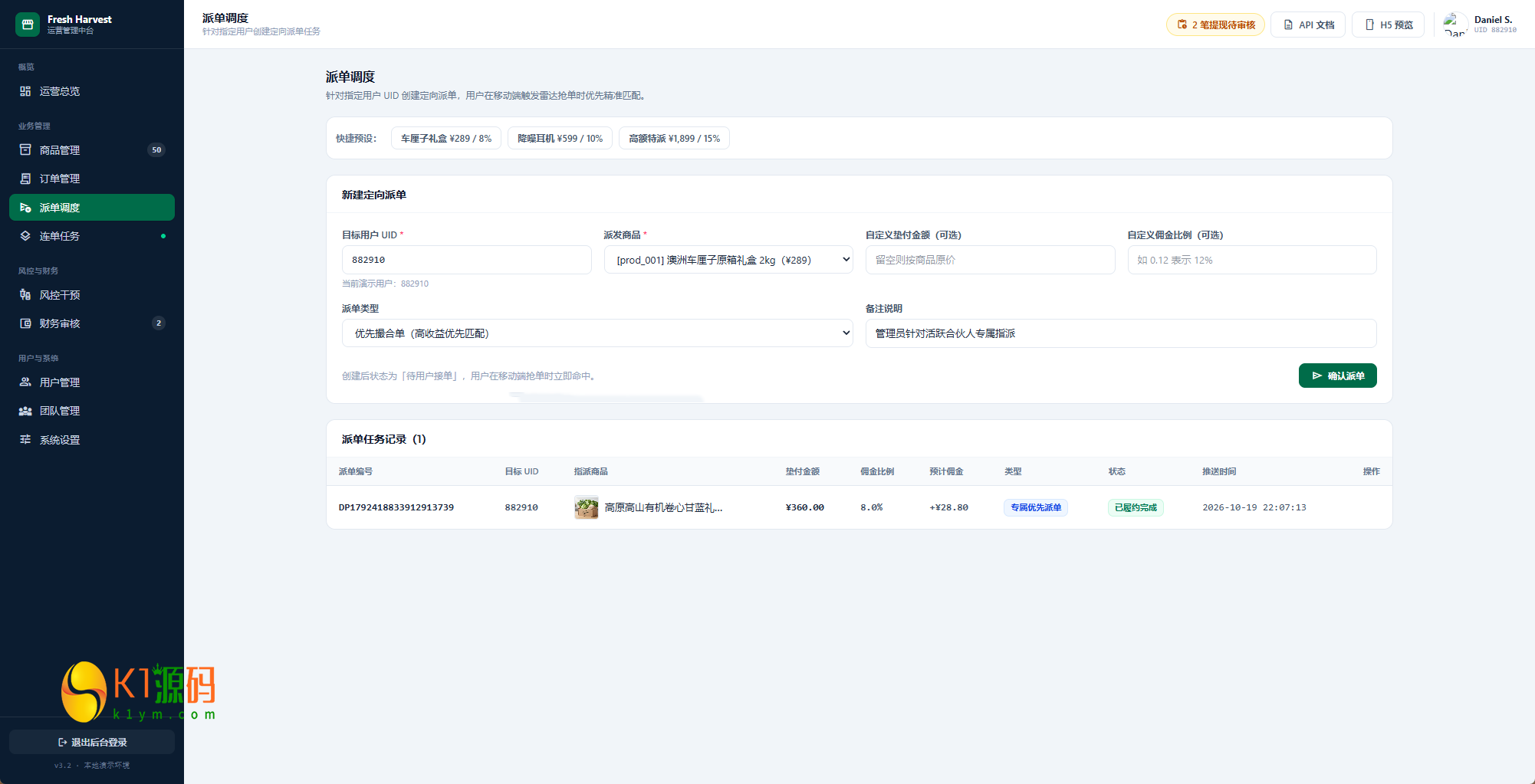This screenshot has width=1535, height=784.
Task: Click 自定义垫付金额 input field
Action: tap(990, 260)
